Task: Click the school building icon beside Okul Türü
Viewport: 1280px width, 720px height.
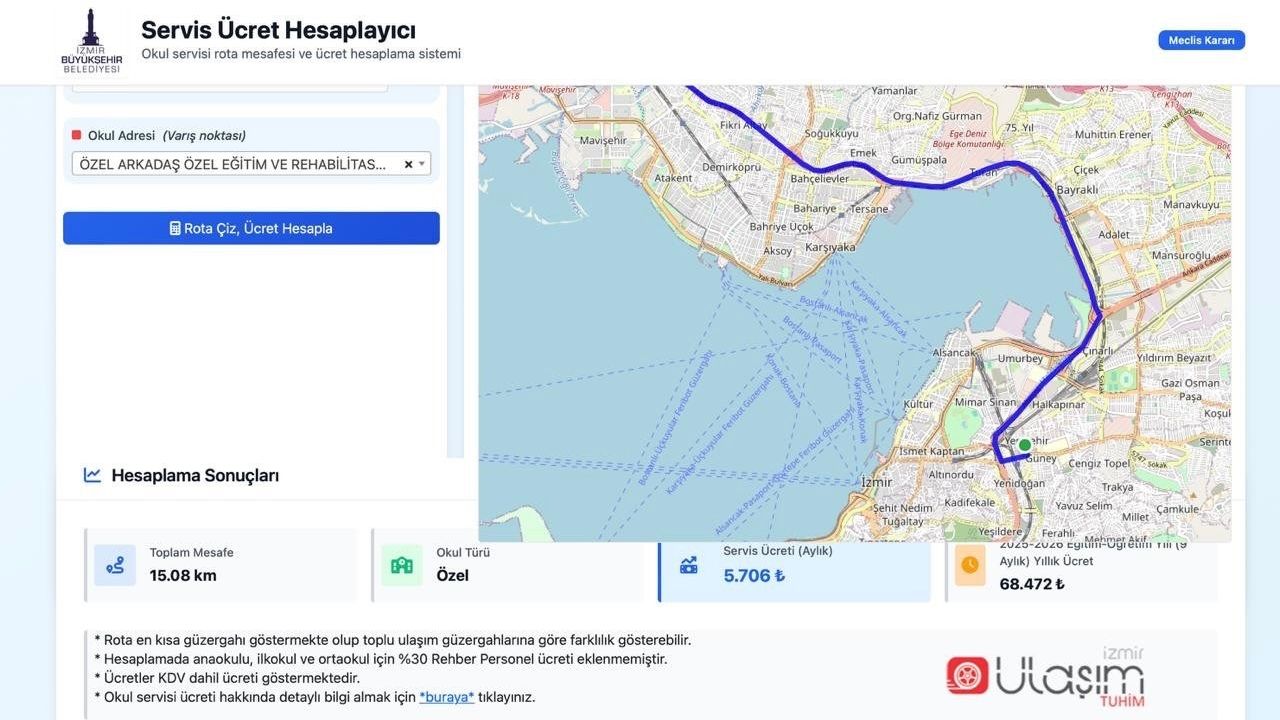Action: click(x=401, y=565)
